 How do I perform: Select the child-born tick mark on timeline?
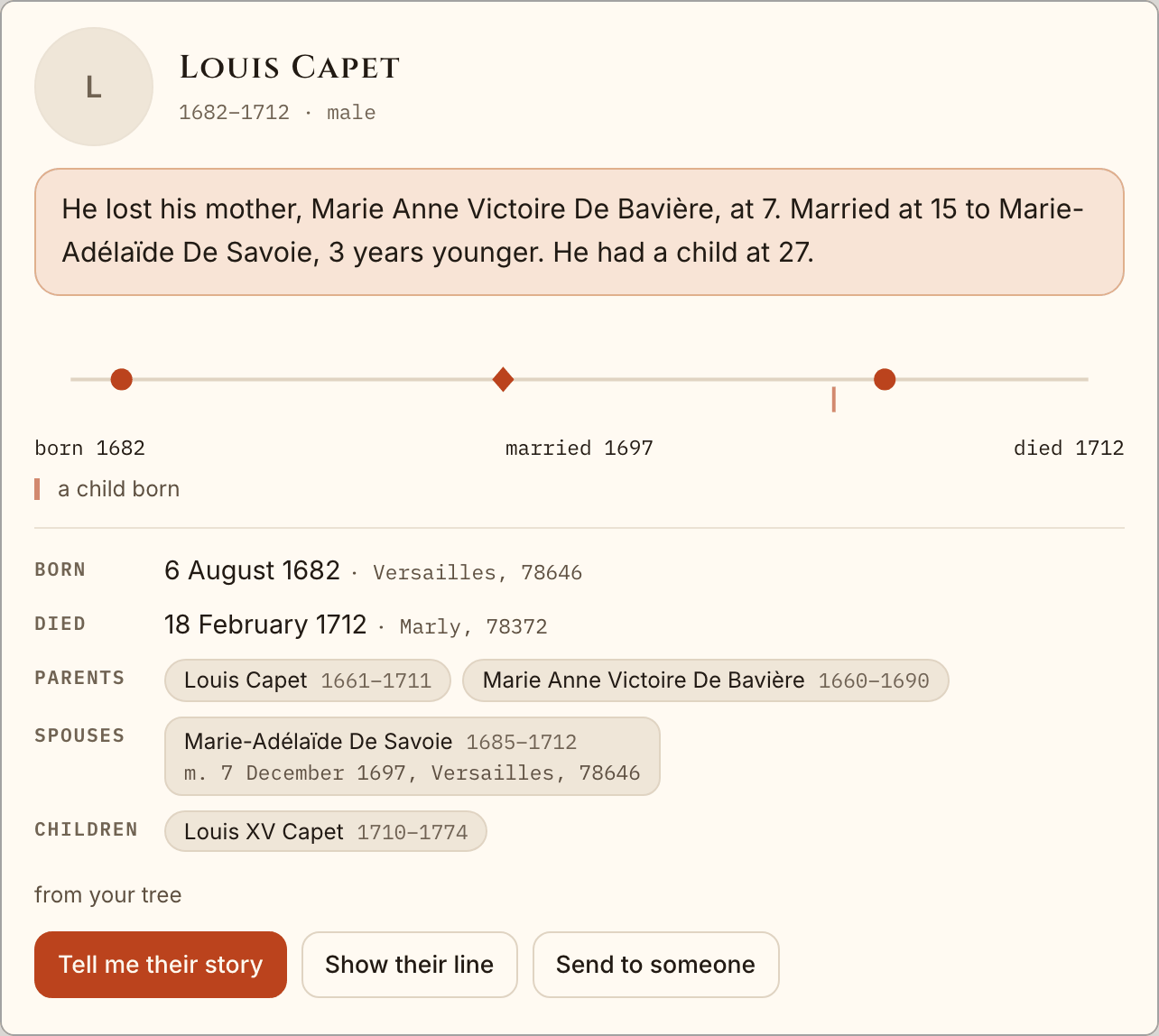(834, 399)
